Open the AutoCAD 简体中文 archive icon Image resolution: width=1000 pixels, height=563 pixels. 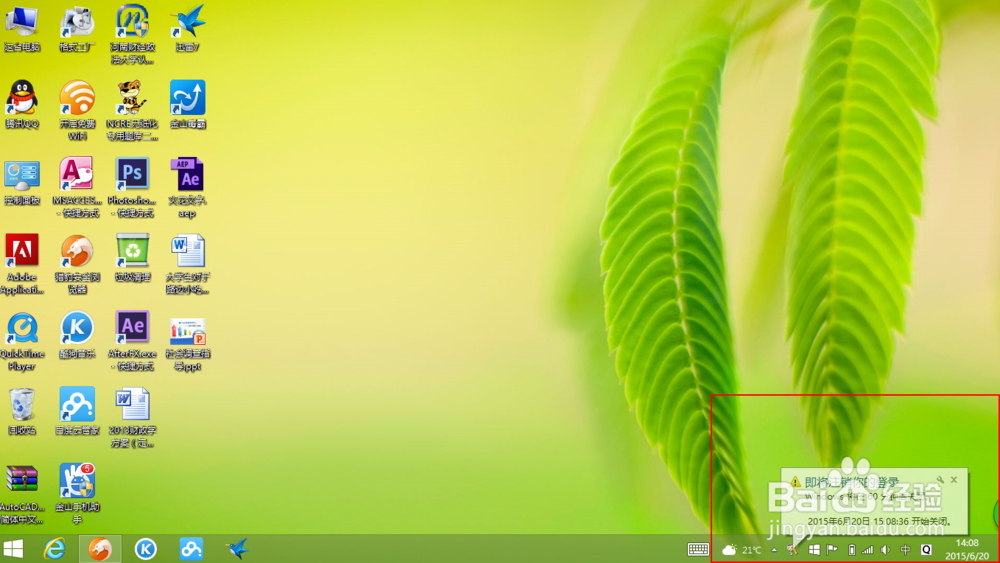[x=22, y=494]
